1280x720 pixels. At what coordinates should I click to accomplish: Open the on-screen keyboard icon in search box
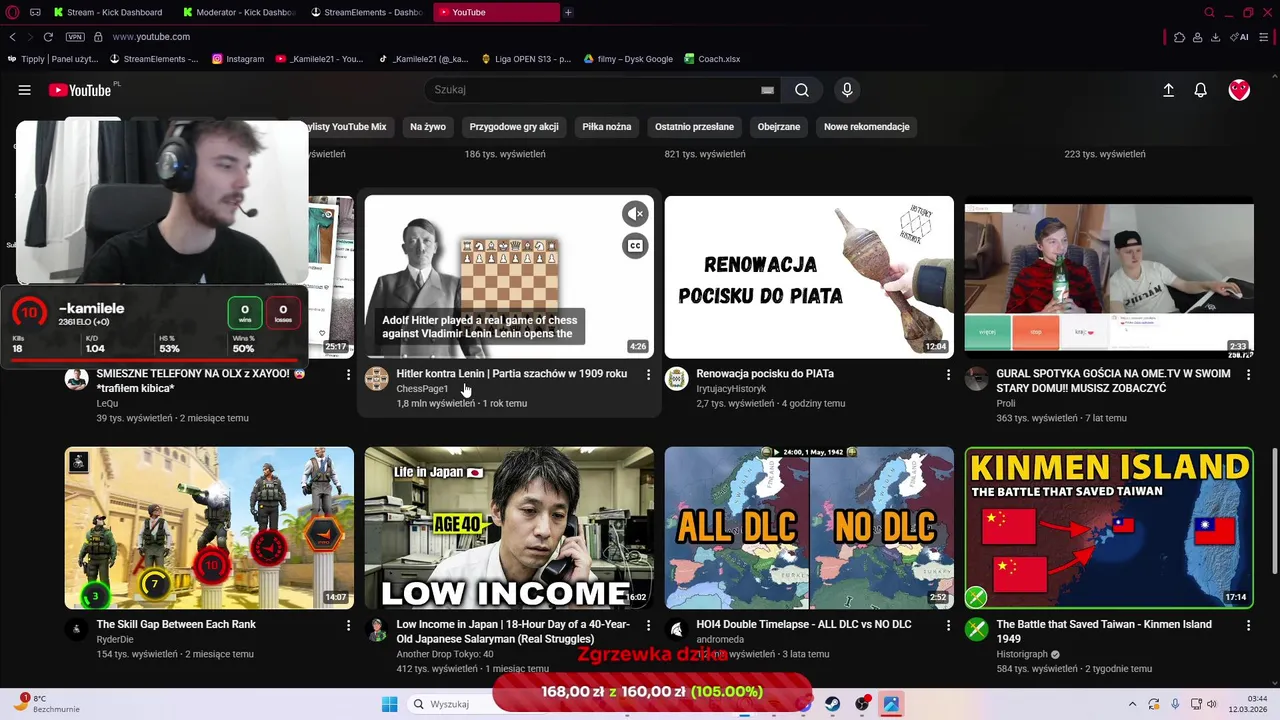click(x=767, y=90)
